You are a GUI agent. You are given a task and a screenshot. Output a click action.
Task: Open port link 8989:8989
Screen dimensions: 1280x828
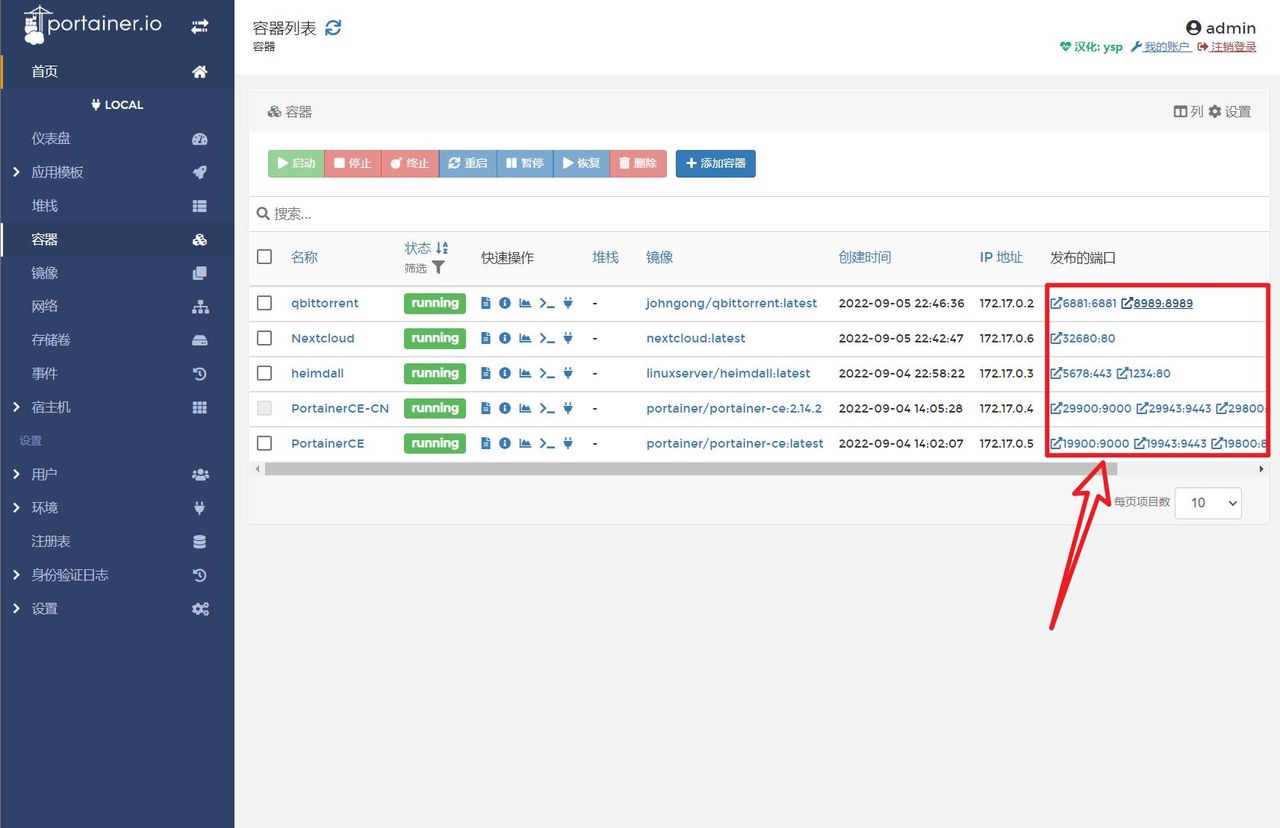click(x=1157, y=303)
